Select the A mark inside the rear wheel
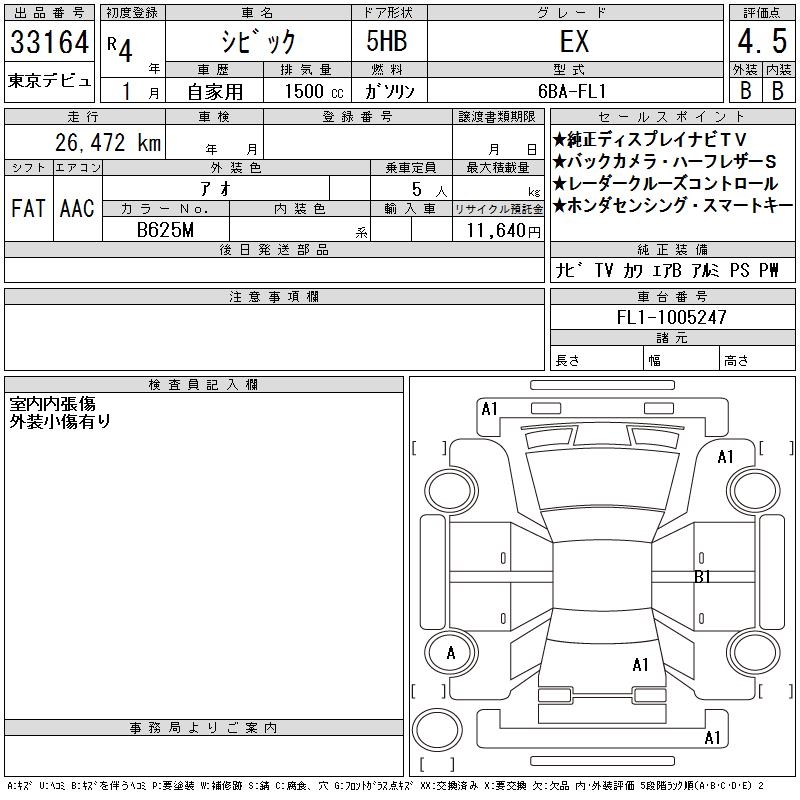The width and height of the screenshot is (800, 800). [451, 653]
